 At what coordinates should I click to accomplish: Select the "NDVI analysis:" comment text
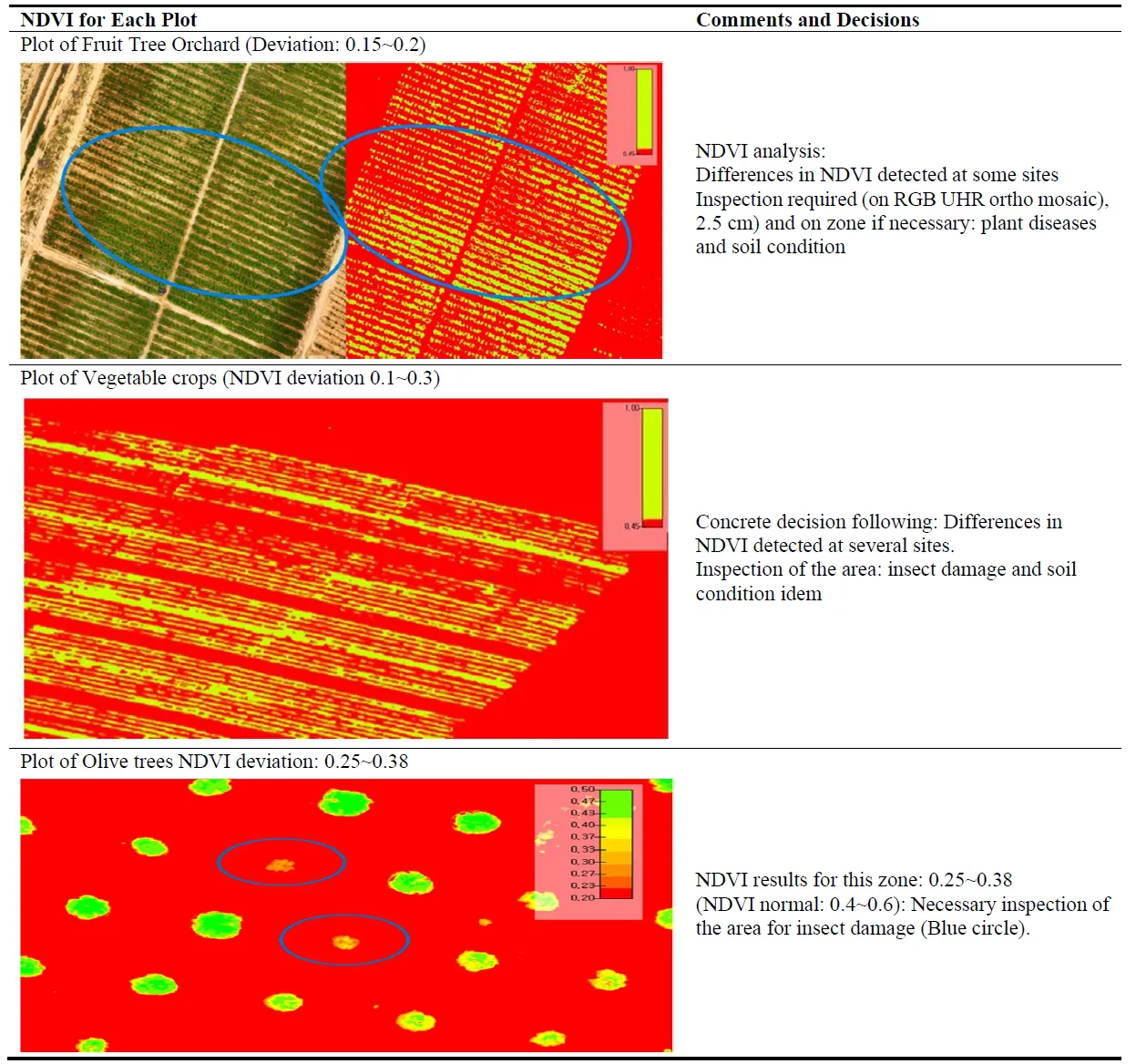pyautogui.click(x=761, y=151)
